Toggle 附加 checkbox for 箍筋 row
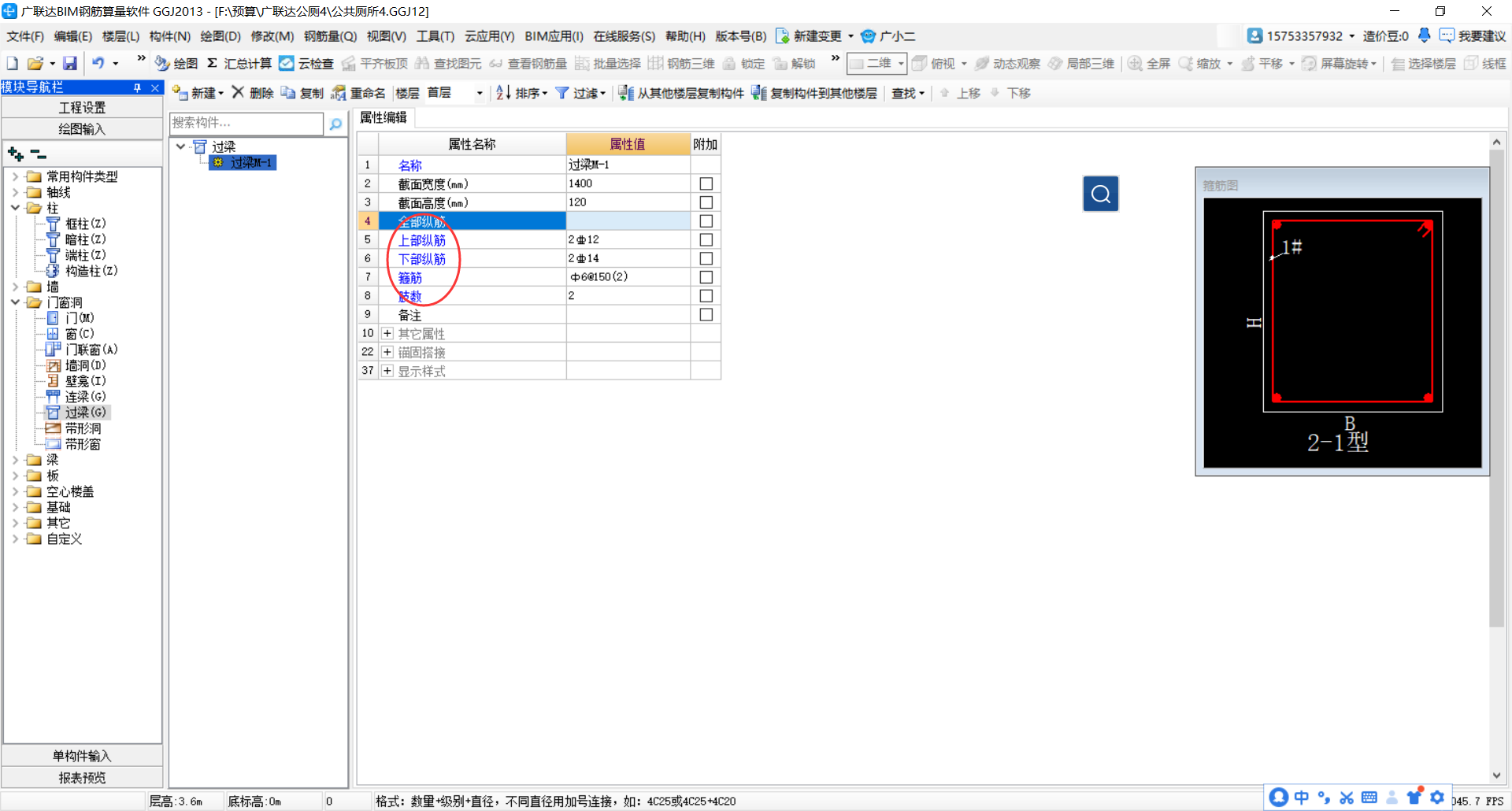The image size is (1512, 811). tap(706, 277)
